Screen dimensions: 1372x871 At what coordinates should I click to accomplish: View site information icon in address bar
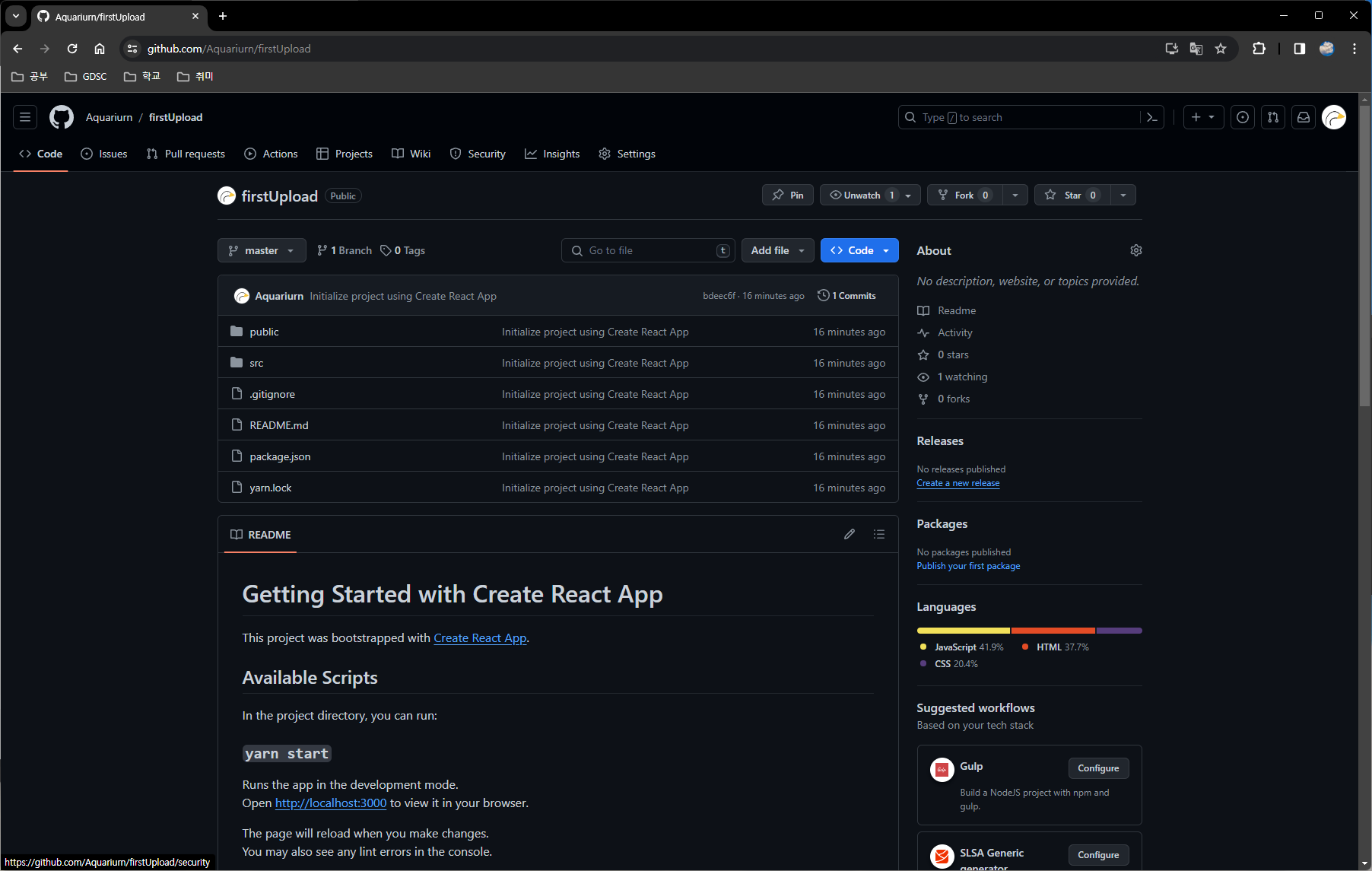coord(132,49)
